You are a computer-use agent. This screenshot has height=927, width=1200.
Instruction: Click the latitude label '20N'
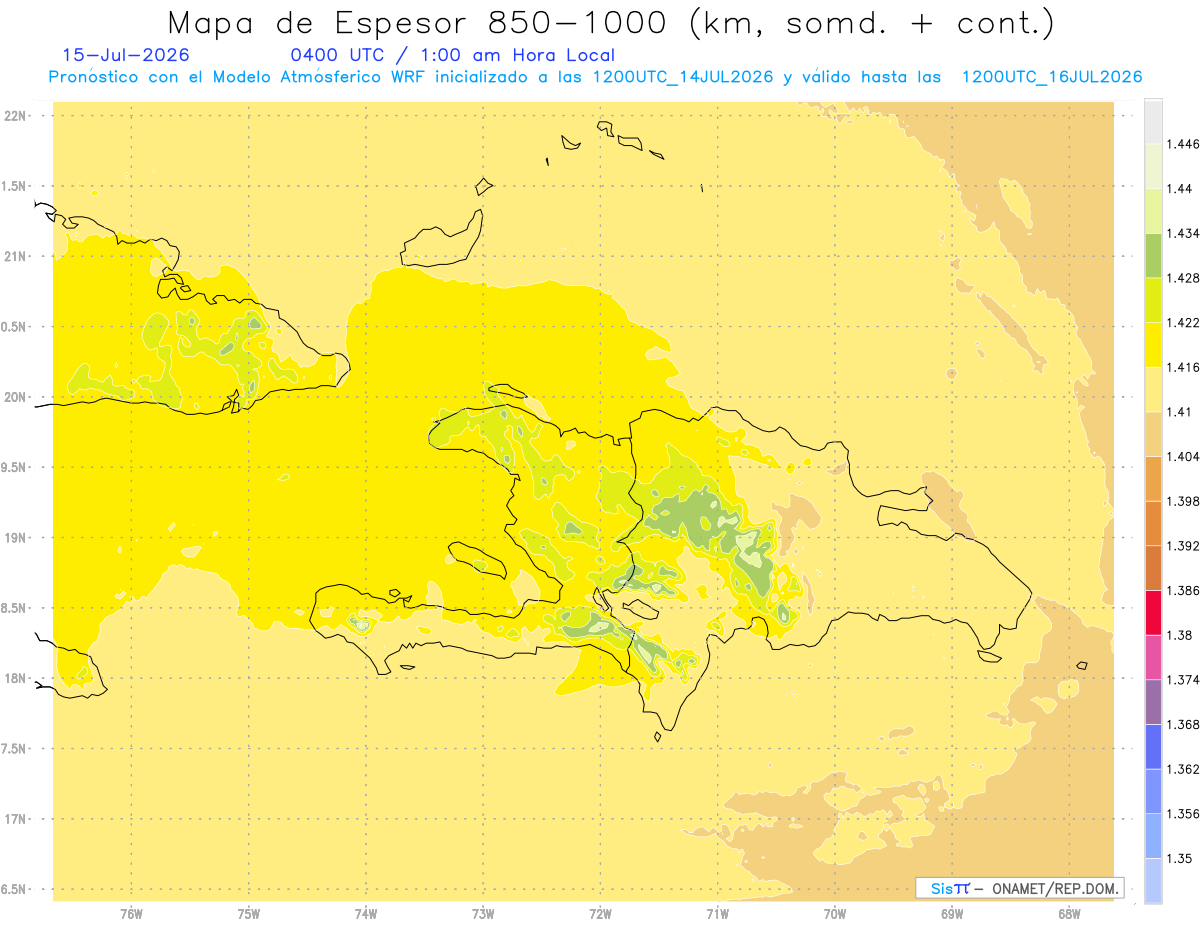(x=15, y=397)
